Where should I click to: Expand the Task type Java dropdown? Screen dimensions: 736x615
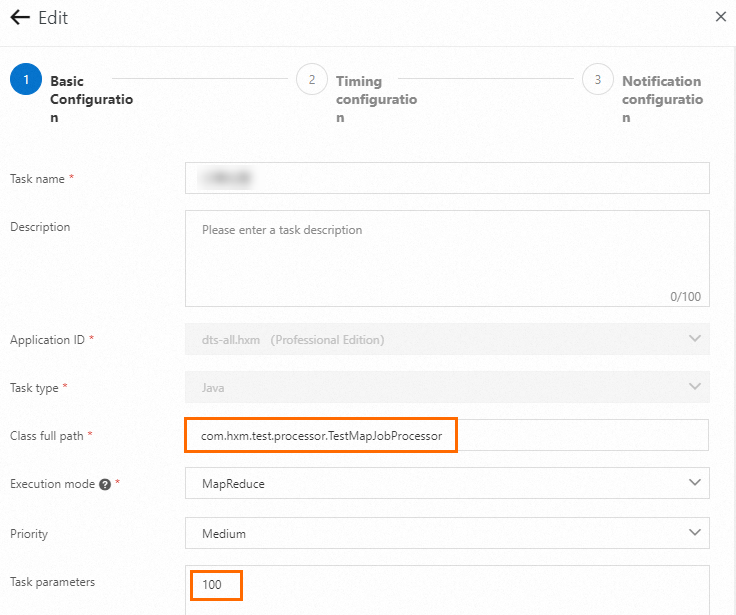[x=447, y=387]
